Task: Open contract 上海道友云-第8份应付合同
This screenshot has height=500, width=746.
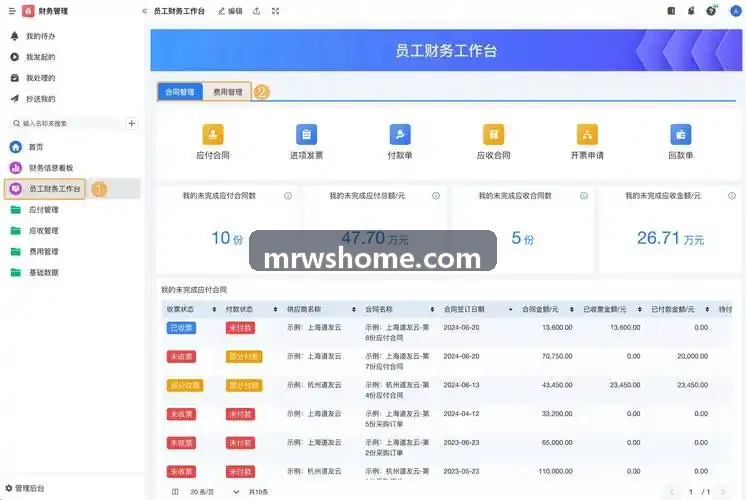Action: (x=397, y=333)
